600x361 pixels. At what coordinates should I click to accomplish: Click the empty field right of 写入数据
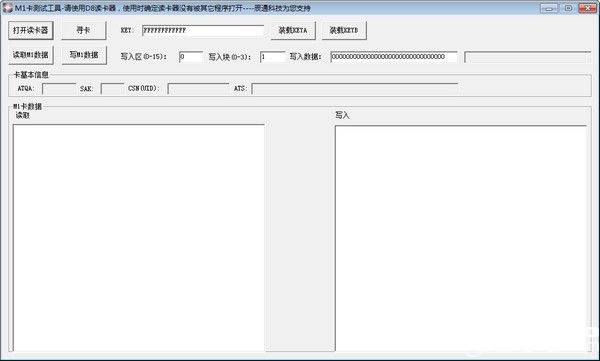point(528,57)
